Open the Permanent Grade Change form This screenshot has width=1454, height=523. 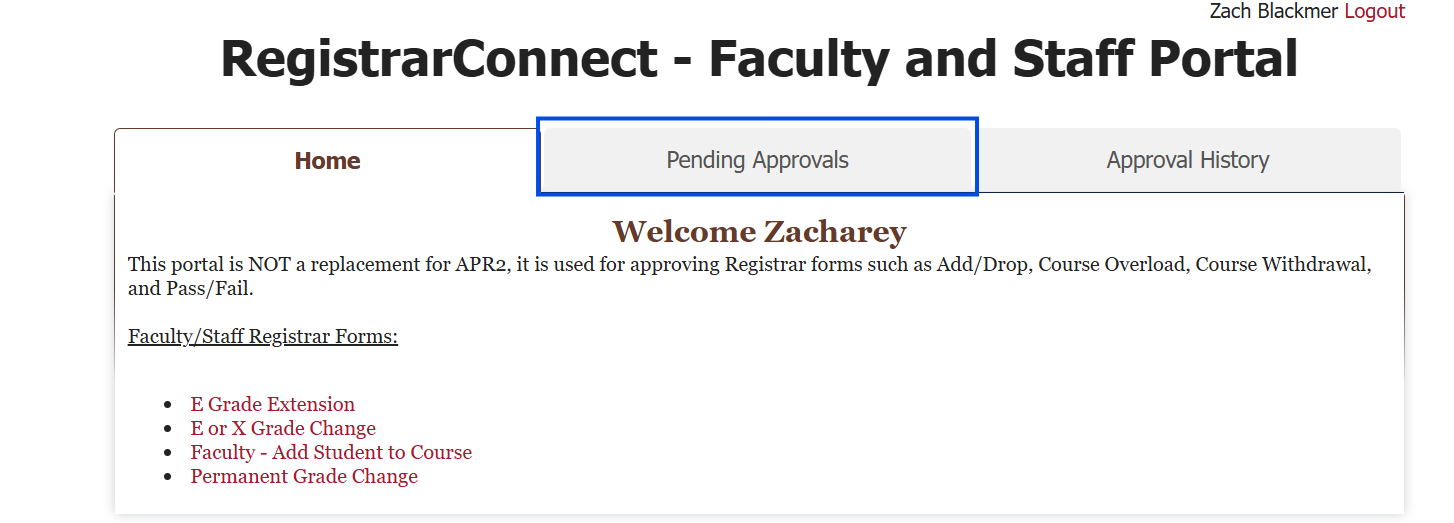(304, 477)
